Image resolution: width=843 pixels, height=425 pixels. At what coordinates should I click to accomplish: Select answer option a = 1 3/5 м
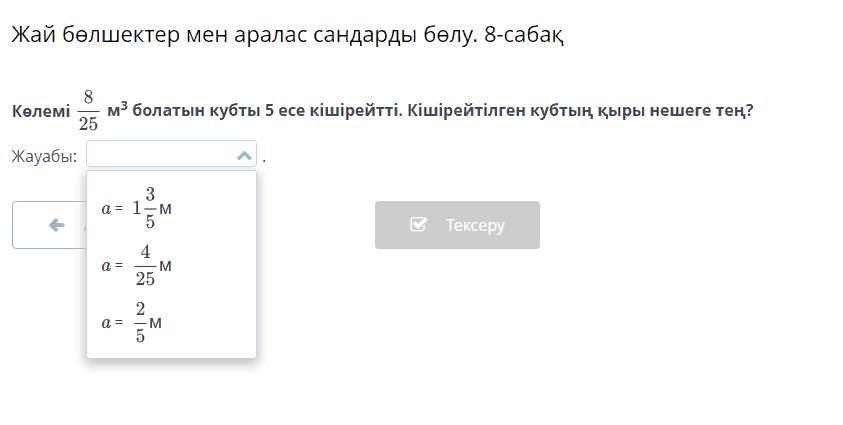click(171, 208)
